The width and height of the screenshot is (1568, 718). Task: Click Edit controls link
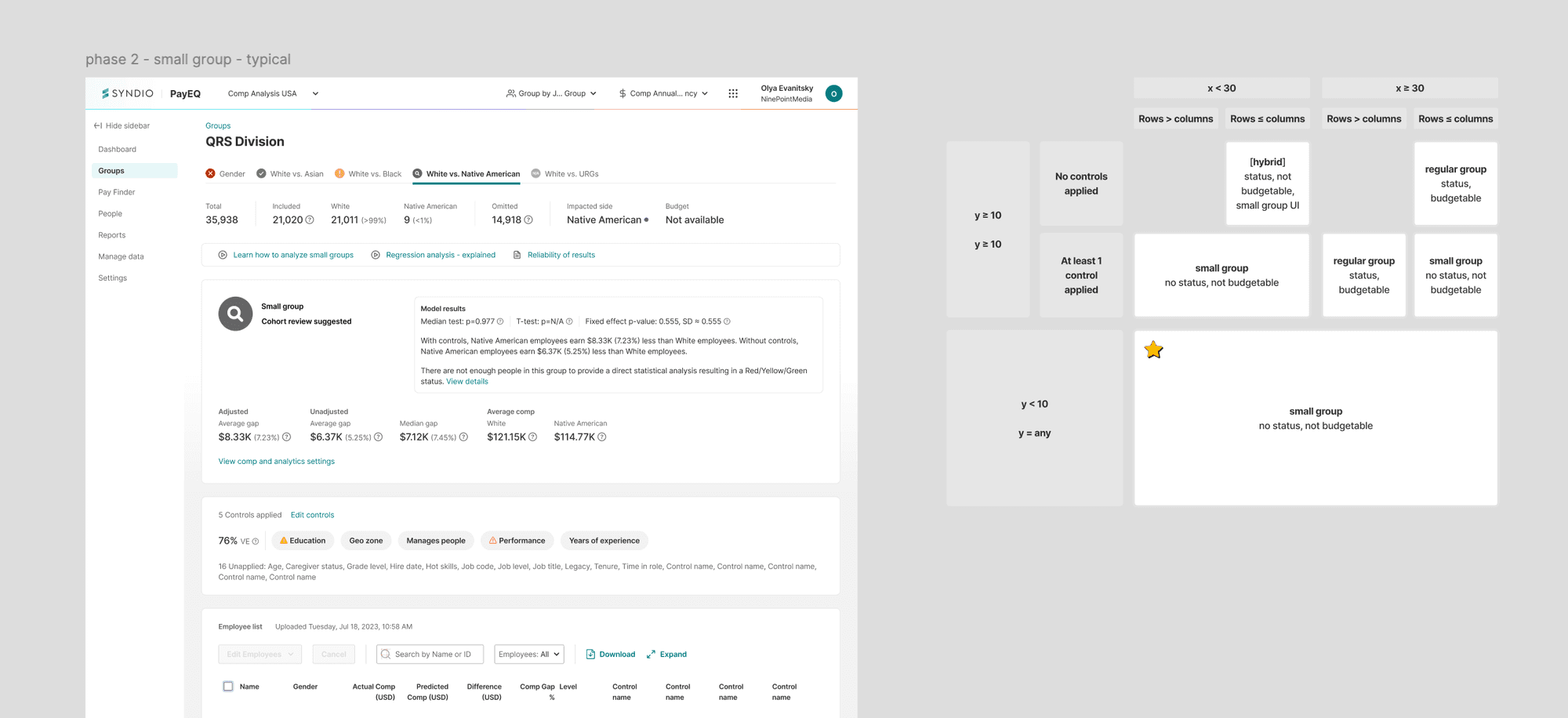click(312, 515)
